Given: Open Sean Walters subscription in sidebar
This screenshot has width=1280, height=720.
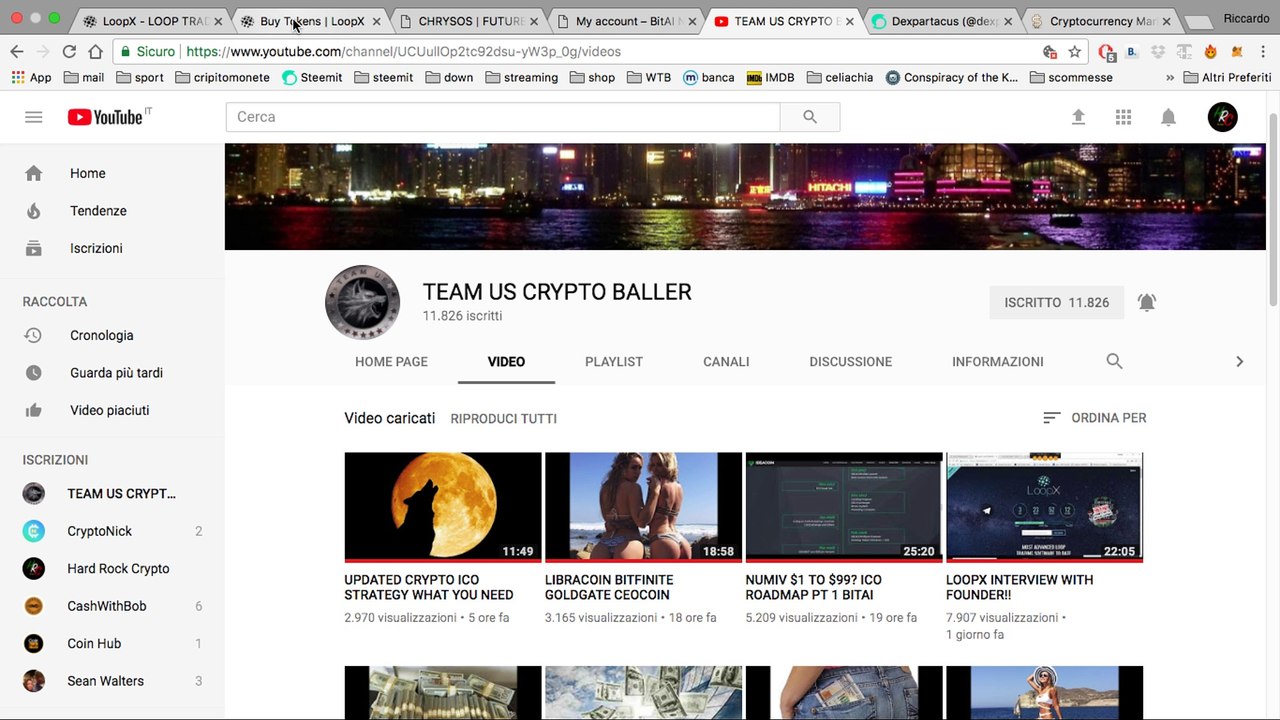Looking at the screenshot, I should [112, 681].
